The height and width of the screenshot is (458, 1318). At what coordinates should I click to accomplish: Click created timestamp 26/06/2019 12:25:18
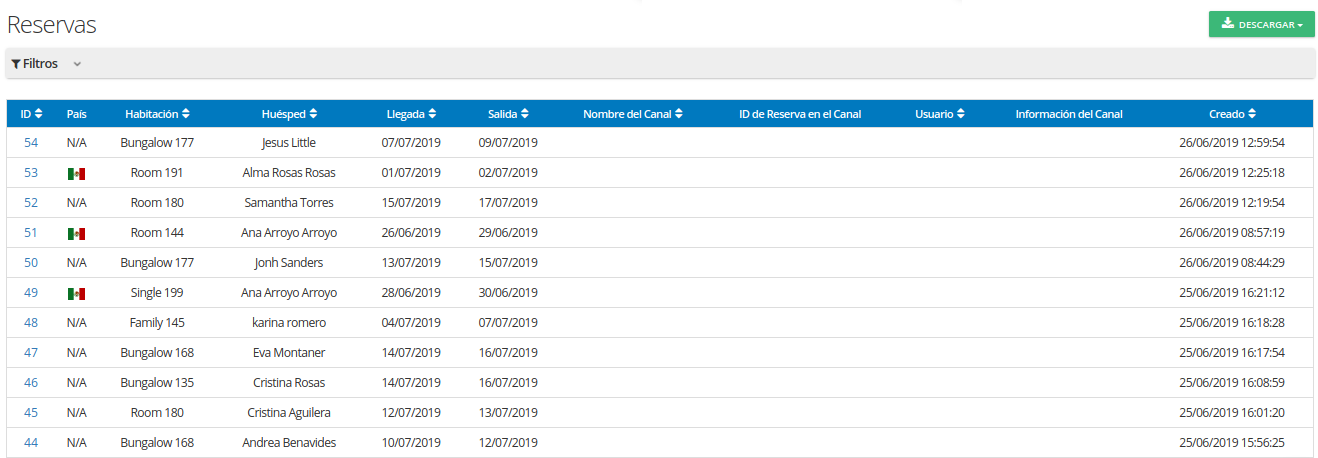pyautogui.click(x=1232, y=173)
